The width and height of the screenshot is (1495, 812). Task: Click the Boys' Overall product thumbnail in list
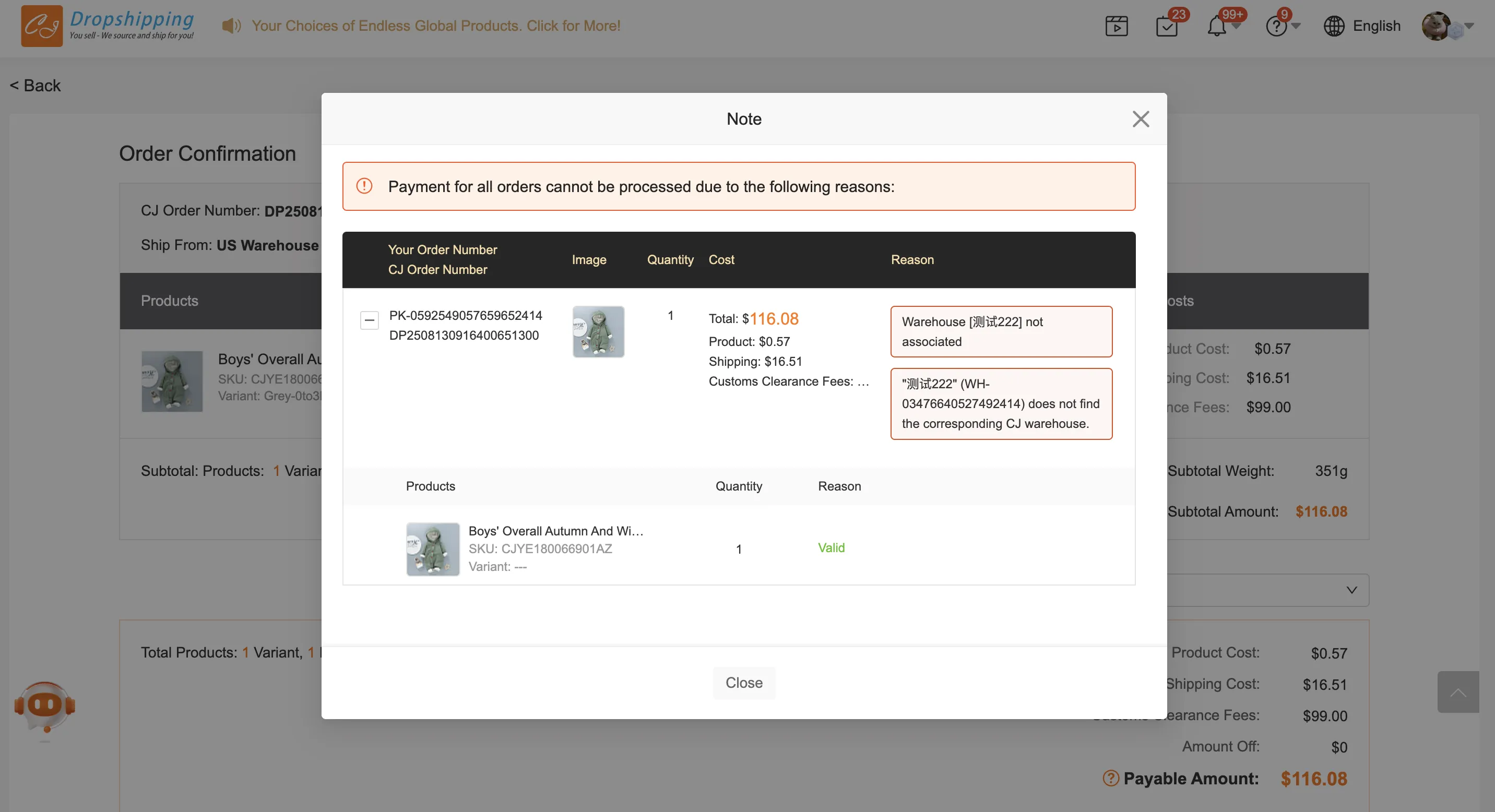pyautogui.click(x=432, y=548)
